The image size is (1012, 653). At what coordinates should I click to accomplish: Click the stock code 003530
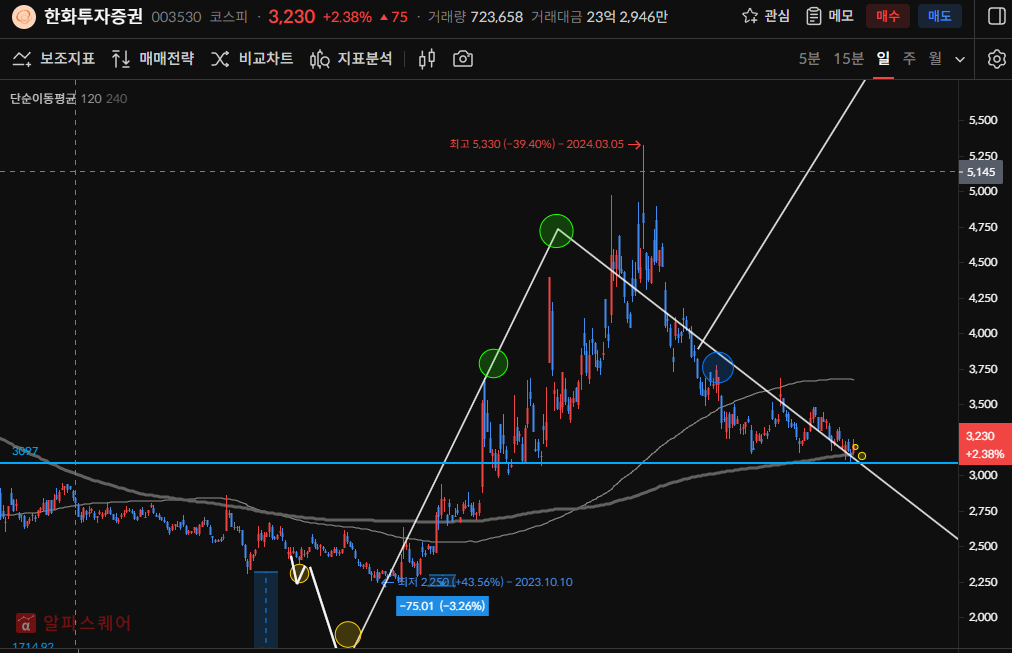coord(176,17)
